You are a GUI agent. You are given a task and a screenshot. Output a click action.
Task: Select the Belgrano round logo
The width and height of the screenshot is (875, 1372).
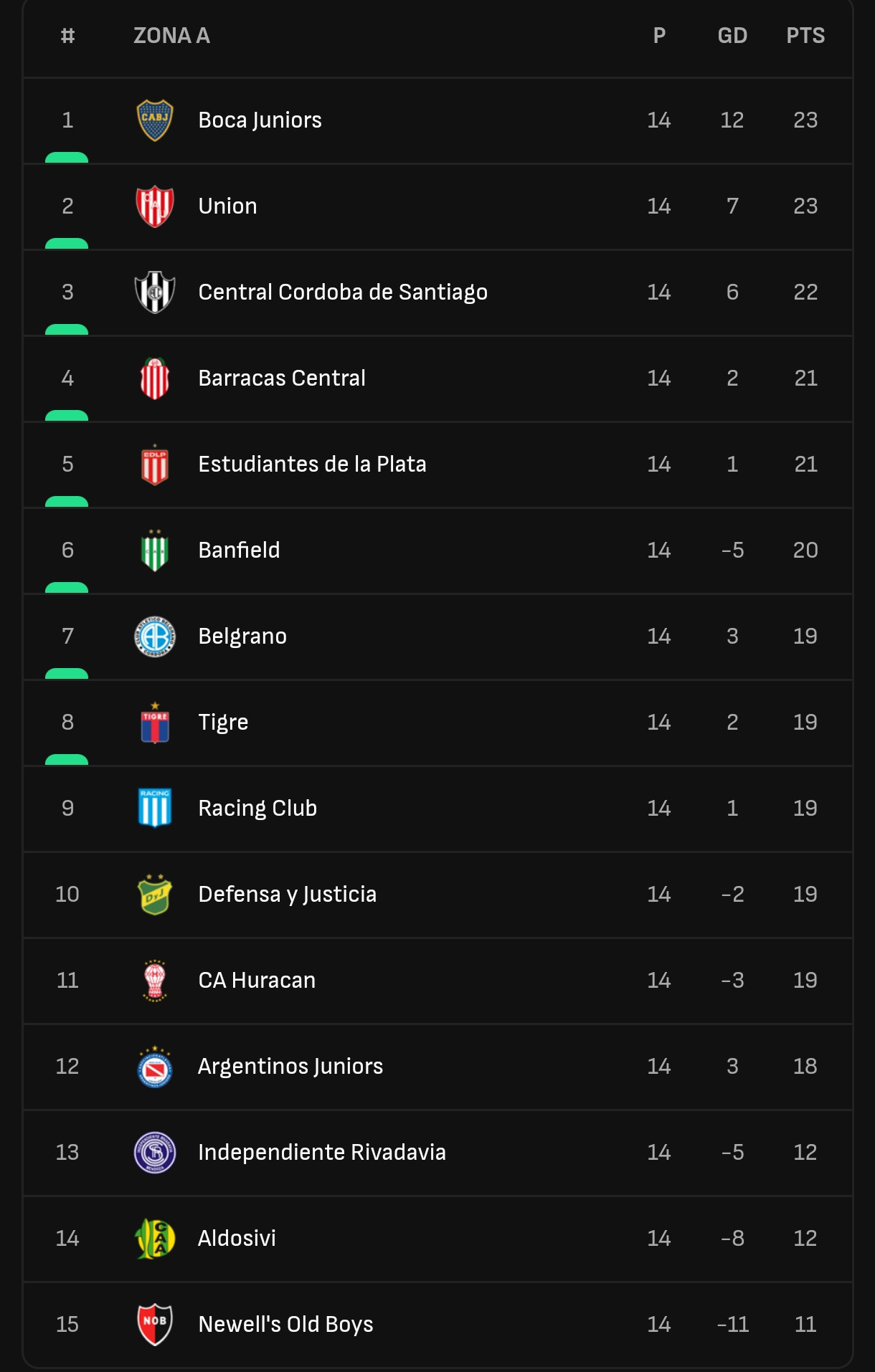(x=155, y=637)
